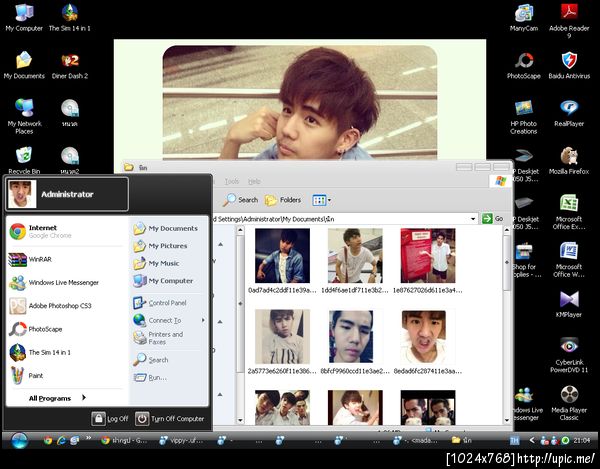The height and width of the screenshot is (469, 600).
Task: Open Google Chrome from quick launch bar
Action: pos(48,440)
